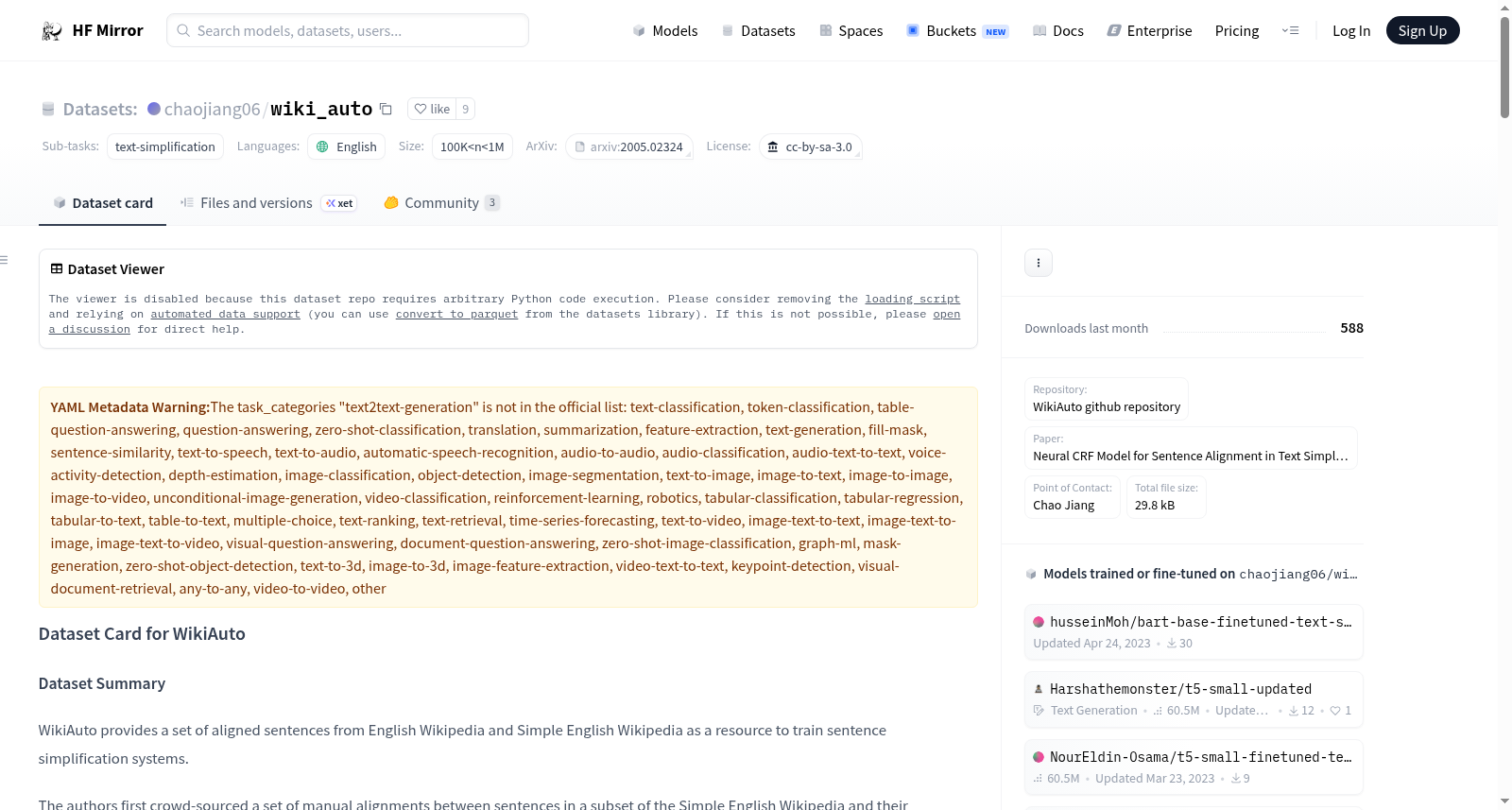The image size is (1512, 810).
Task: Focus the search models and datasets field
Action: (x=348, y=30)
